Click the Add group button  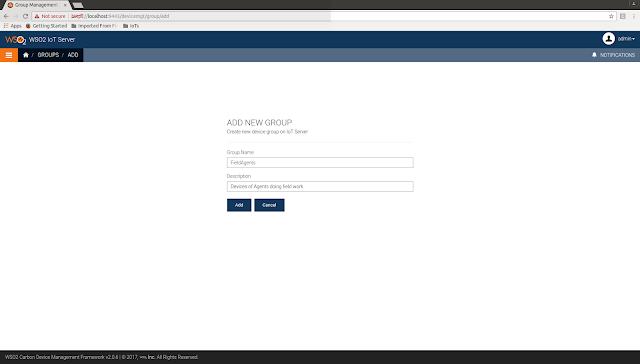(x=239, y=205)
